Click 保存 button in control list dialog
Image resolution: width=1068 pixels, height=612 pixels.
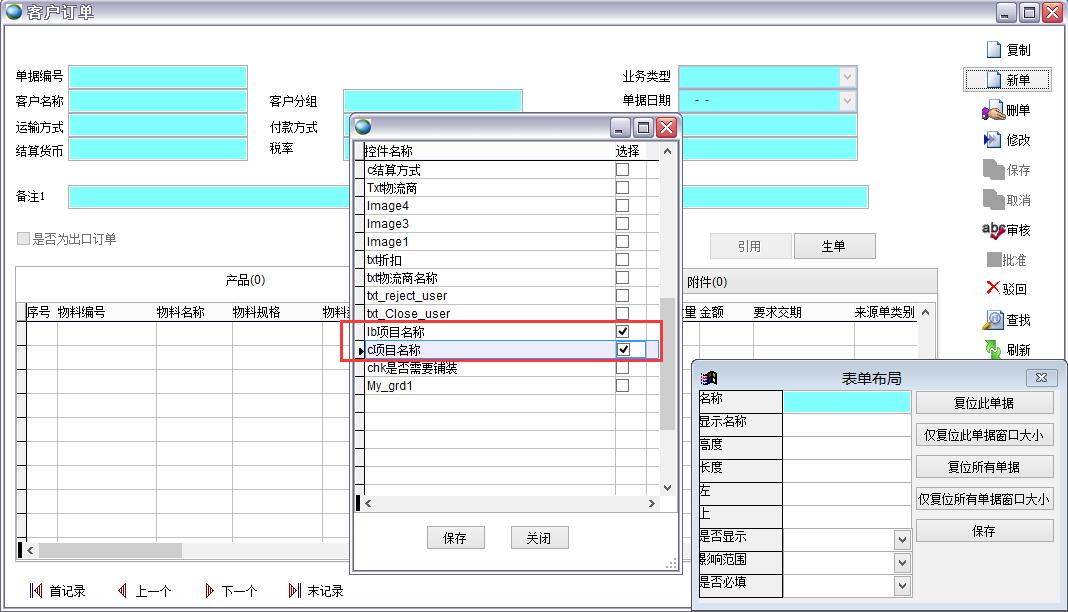[x=455, y=538]
